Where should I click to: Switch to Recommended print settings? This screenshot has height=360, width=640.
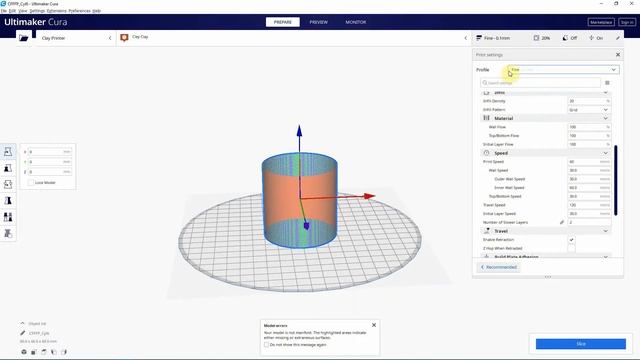click(499, 267)
